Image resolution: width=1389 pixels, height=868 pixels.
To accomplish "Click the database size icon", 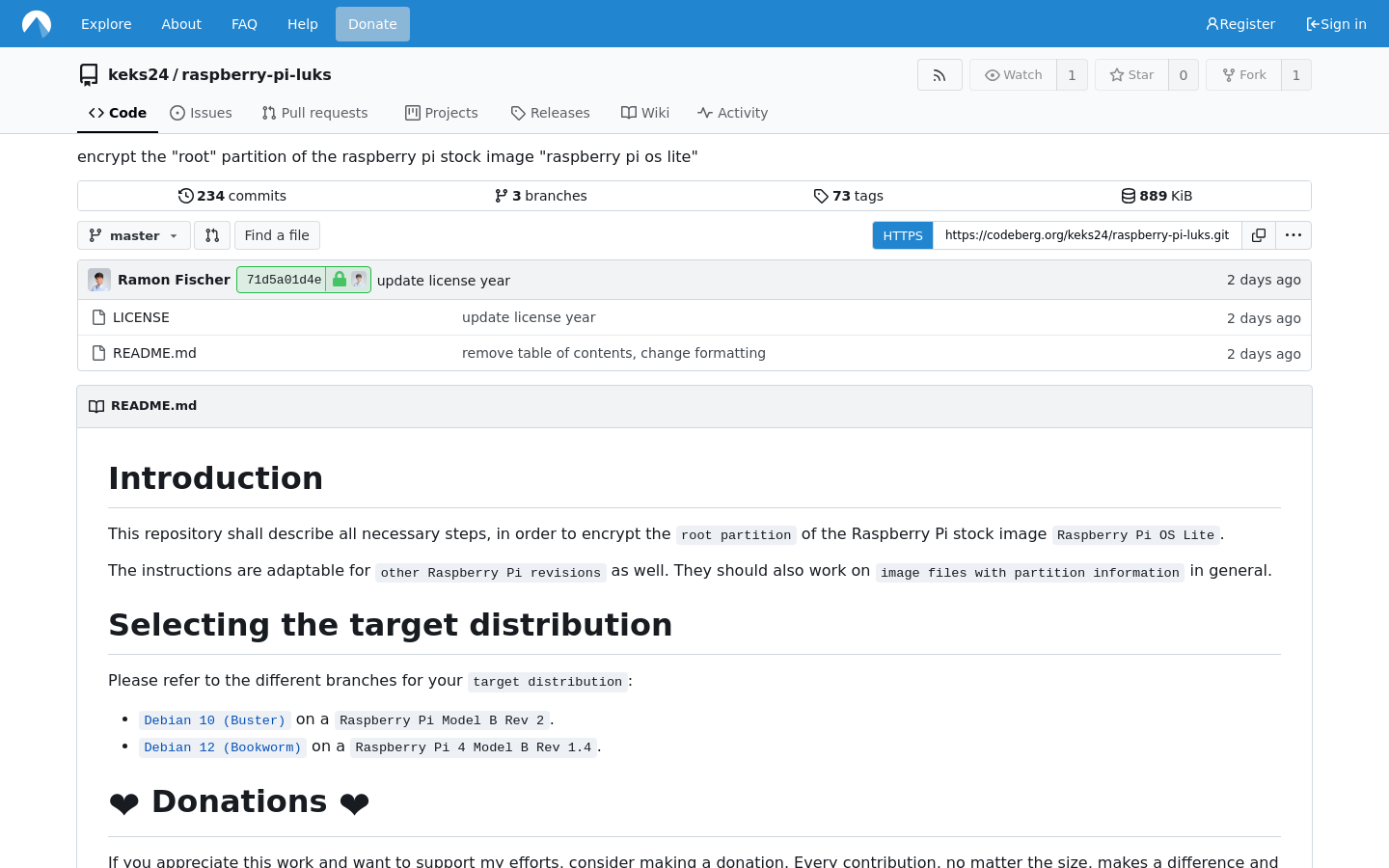I will tap(1129, 196).
